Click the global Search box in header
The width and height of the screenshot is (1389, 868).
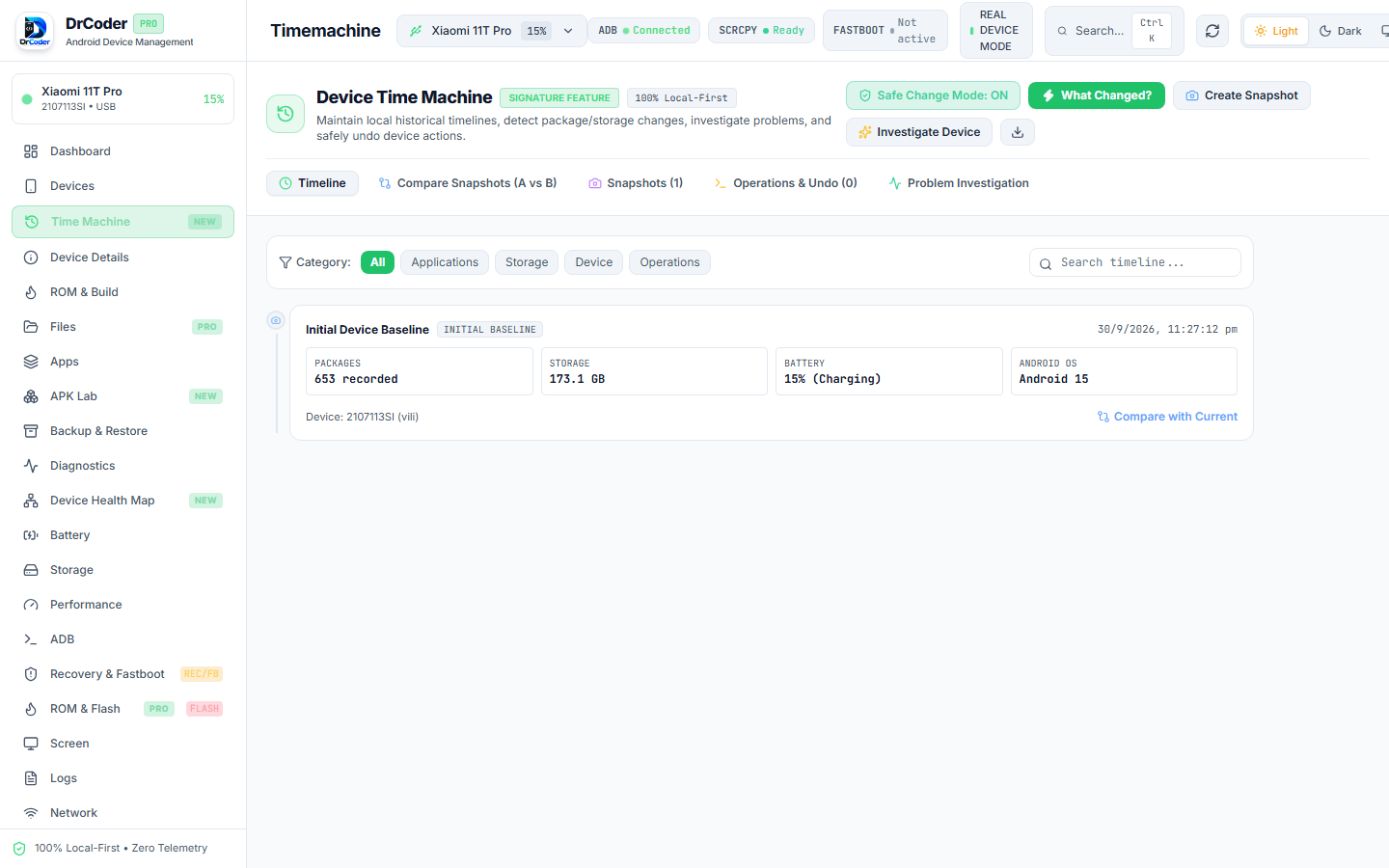1114,31
